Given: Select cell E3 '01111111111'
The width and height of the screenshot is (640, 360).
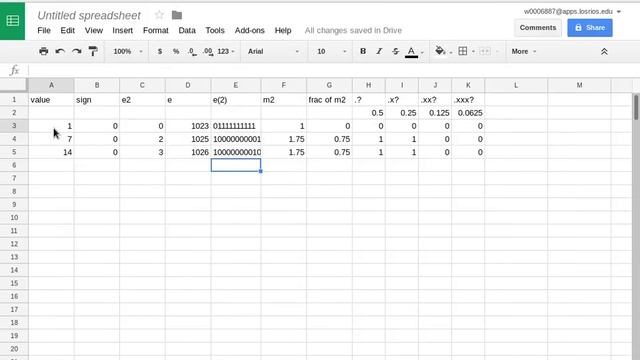Looking at the screenshot, I should tap(236, 126).
